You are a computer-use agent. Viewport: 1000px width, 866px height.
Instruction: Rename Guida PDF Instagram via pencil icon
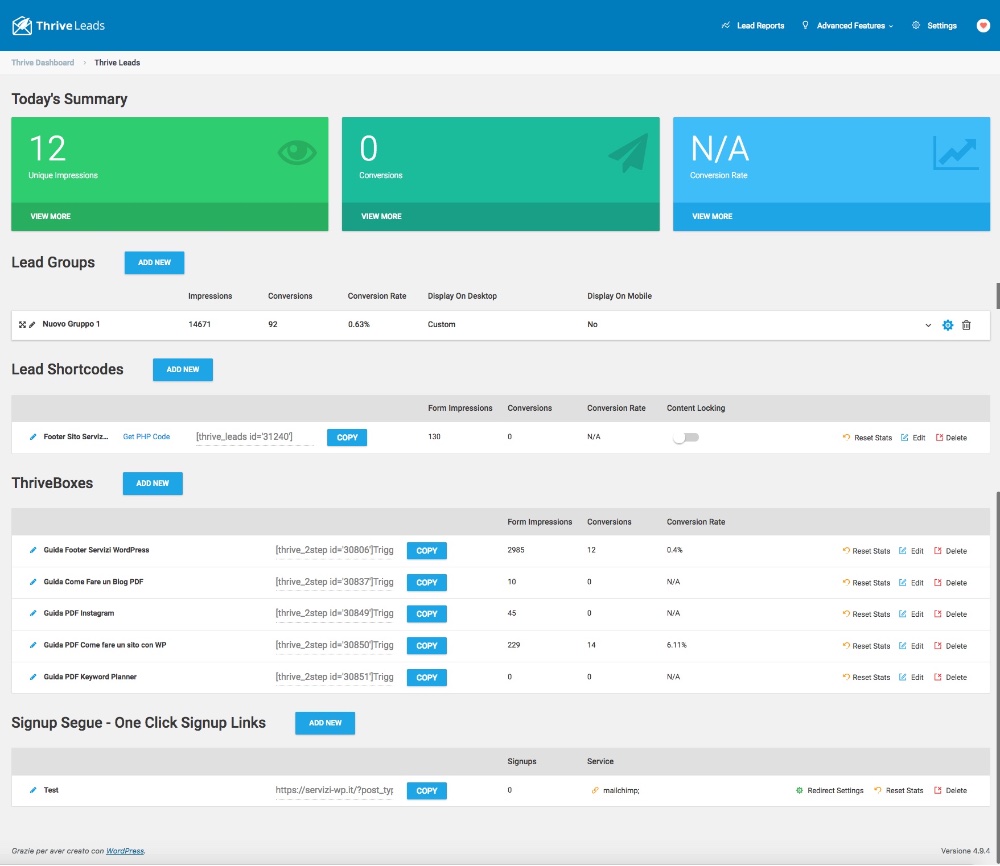[33, 613]
